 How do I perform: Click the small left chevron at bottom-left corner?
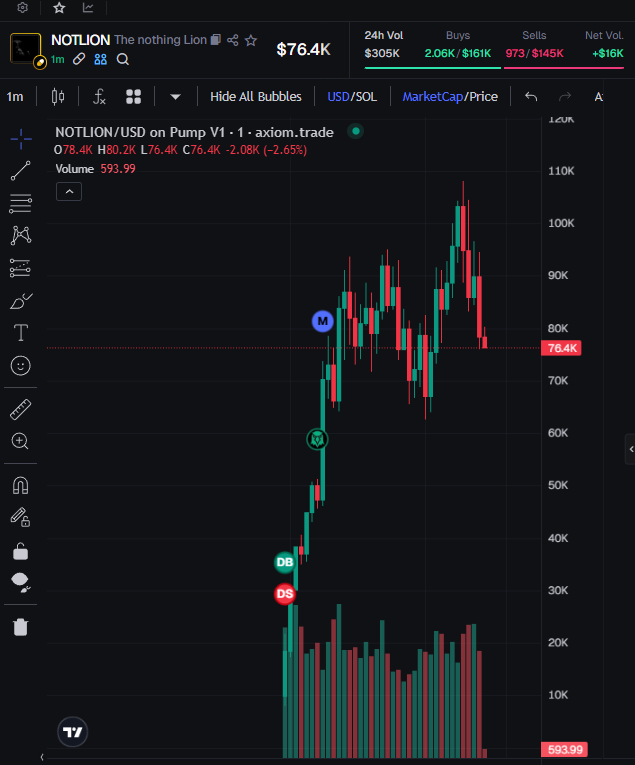(x=42, y=757)
